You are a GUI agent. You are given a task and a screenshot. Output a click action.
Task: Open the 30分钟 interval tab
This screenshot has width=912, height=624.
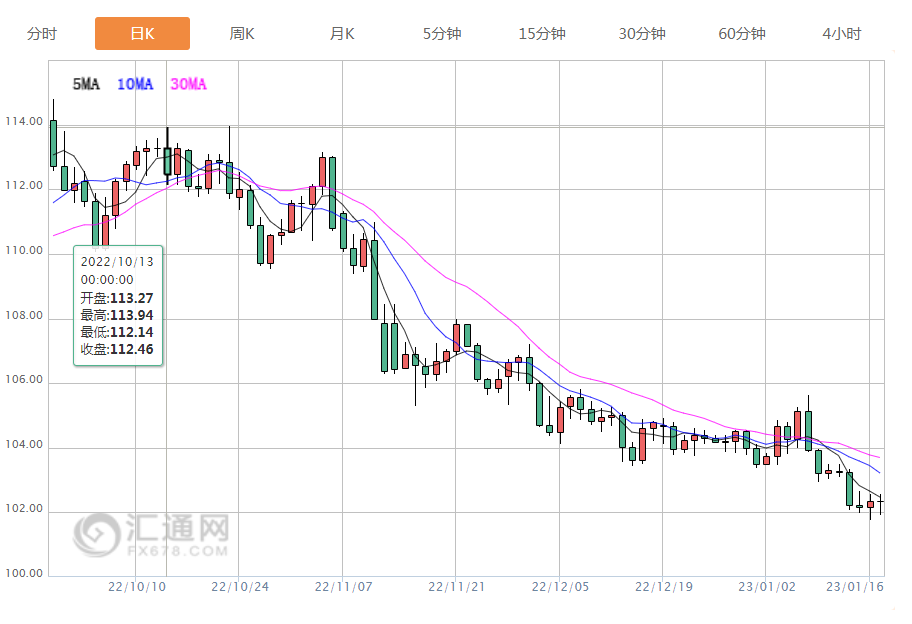[x=642, y=33]
